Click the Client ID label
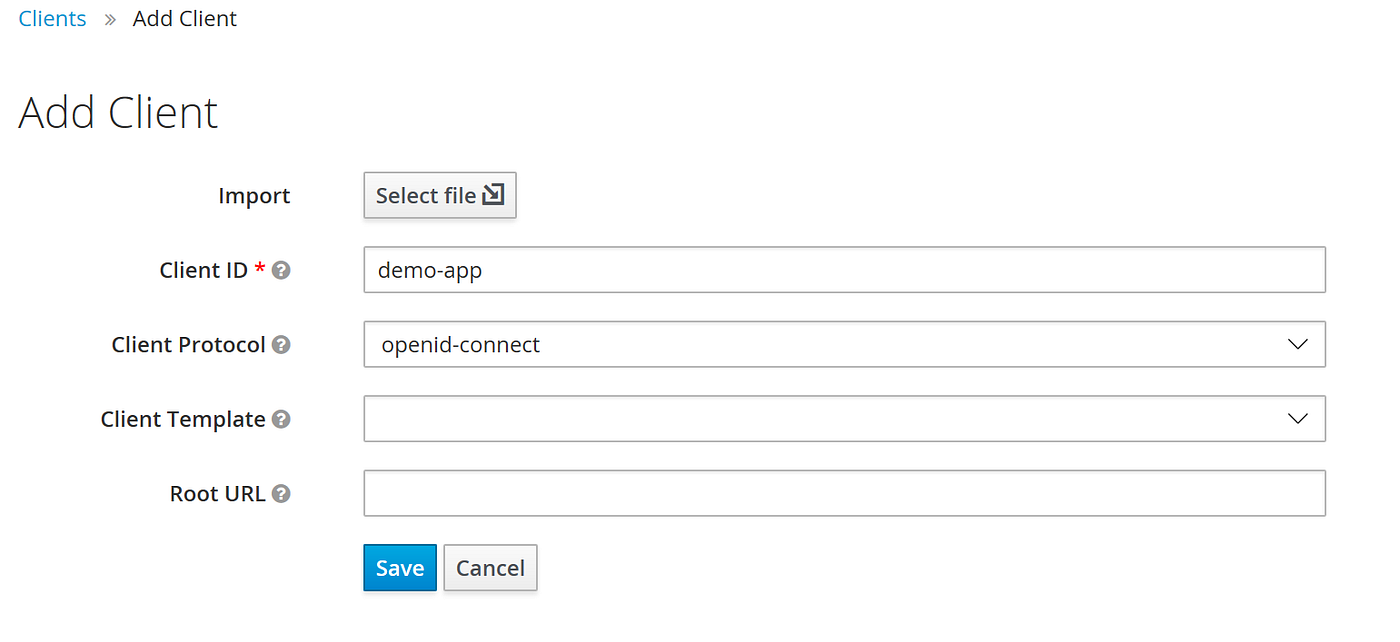The height and width of the screenshot is (642, 1400). [x=203, y=270]
